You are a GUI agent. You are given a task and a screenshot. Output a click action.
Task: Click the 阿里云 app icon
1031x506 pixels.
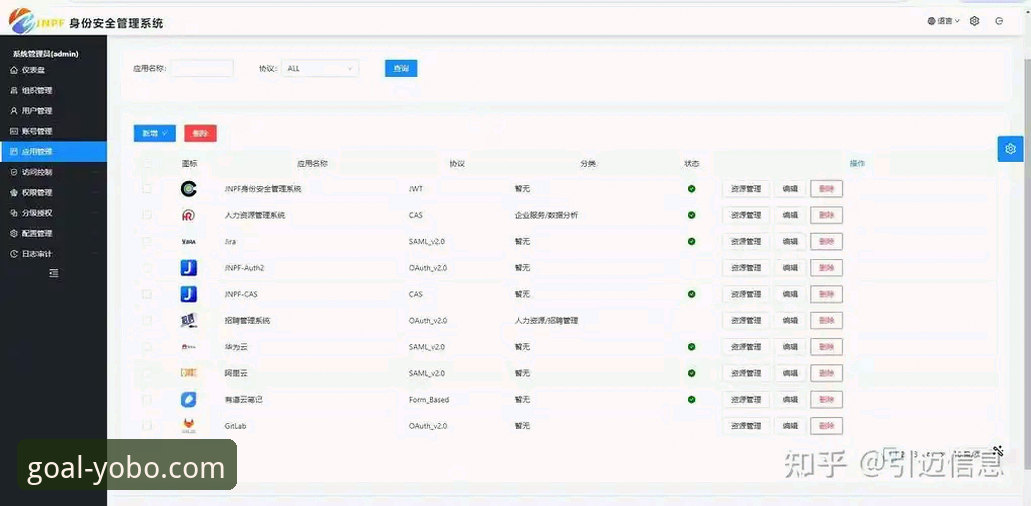(x=189, y=373)
